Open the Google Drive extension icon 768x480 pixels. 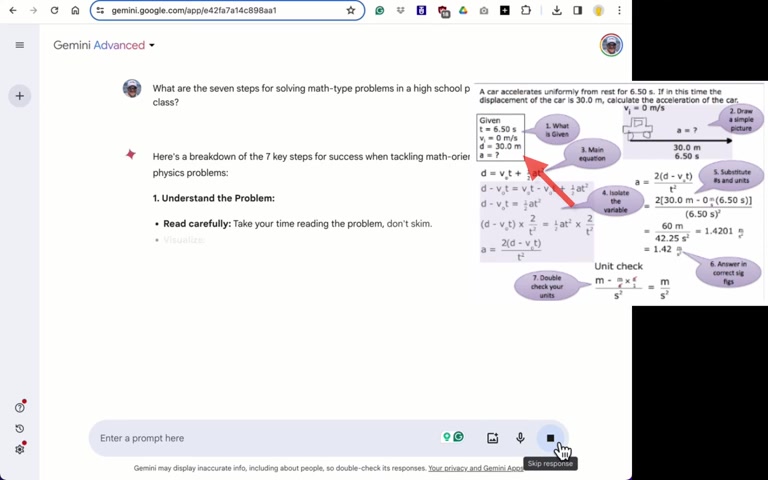[x=463, y=10]
